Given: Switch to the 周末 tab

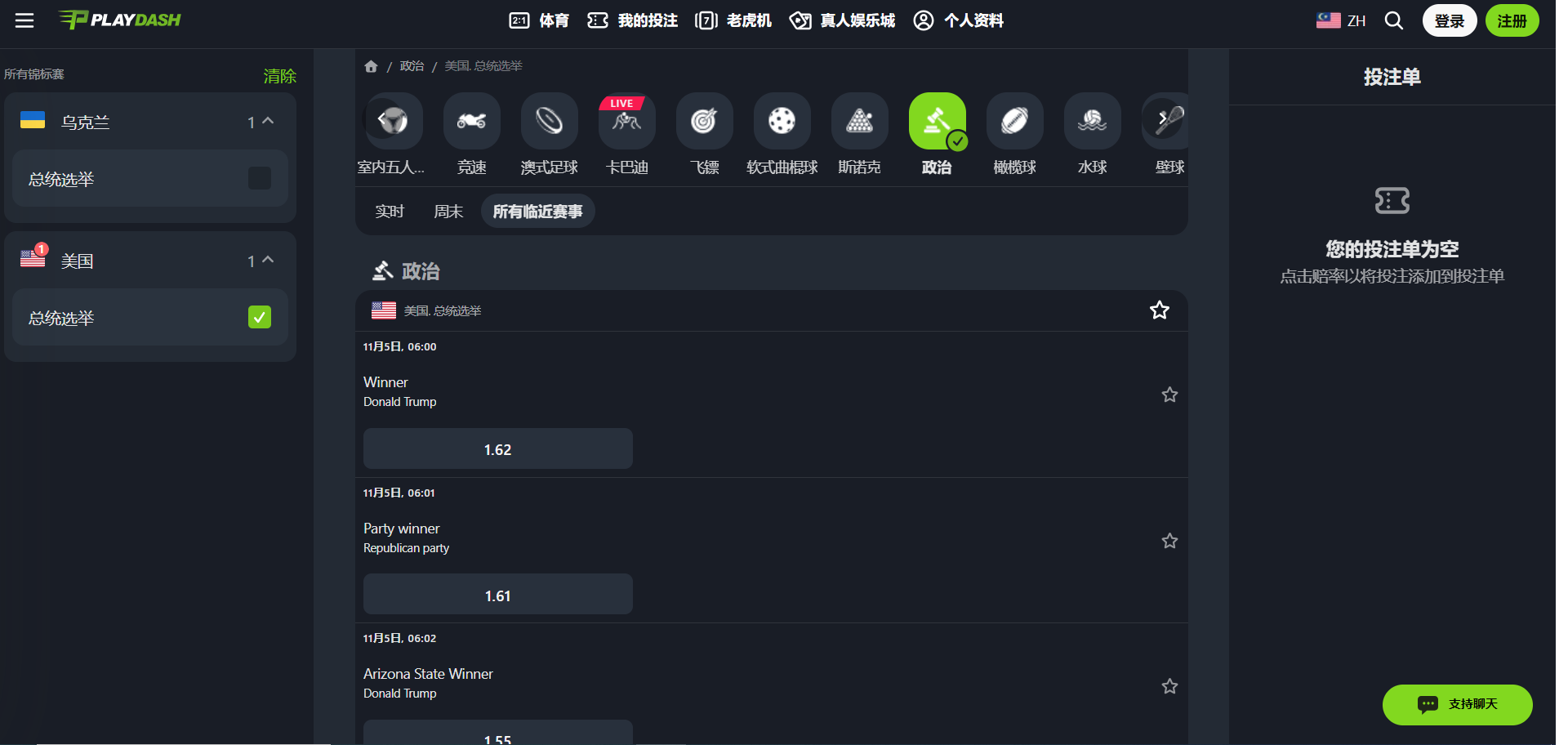Looking at the screenshot, I should 448,212.
